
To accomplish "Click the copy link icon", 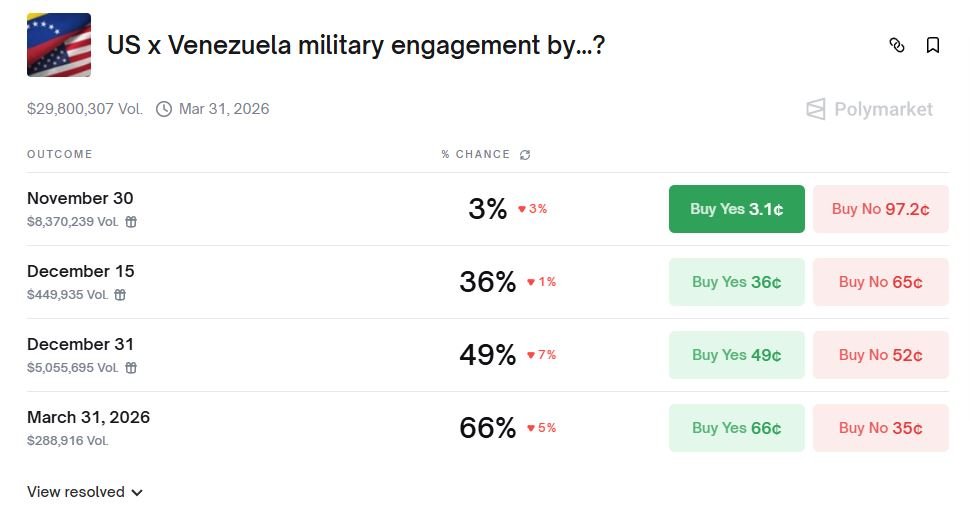I will coord(897,45).
